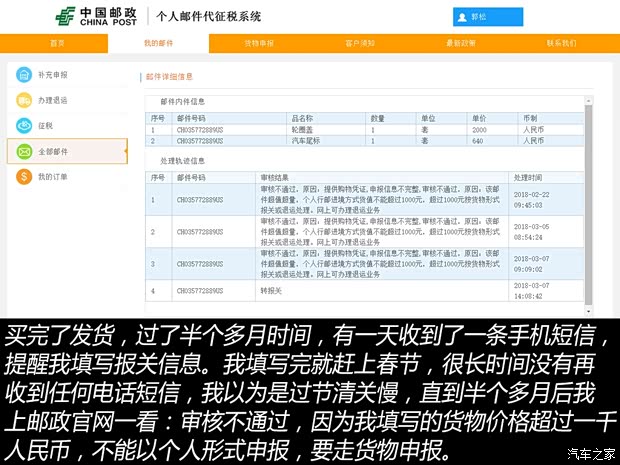The width and height of the screenshot is (620, 465).
Task: Click the 邮件详细信息 section heading
Action: pyautogui.click(x=169, y=77)
